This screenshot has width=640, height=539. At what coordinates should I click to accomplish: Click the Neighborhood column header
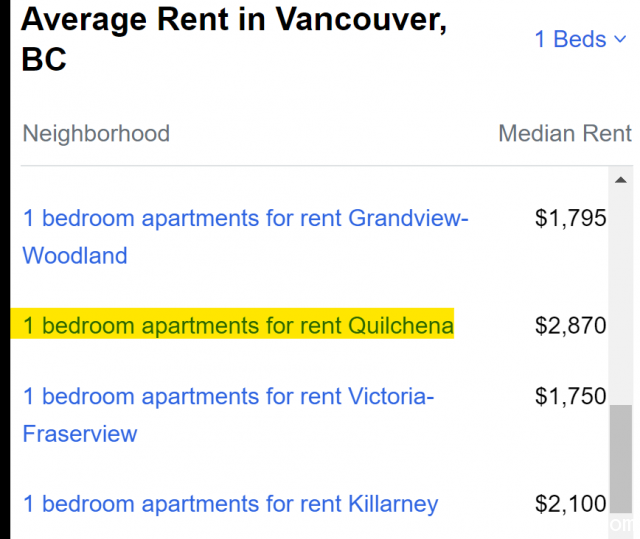pyautogui.click(x=96, y=133)
